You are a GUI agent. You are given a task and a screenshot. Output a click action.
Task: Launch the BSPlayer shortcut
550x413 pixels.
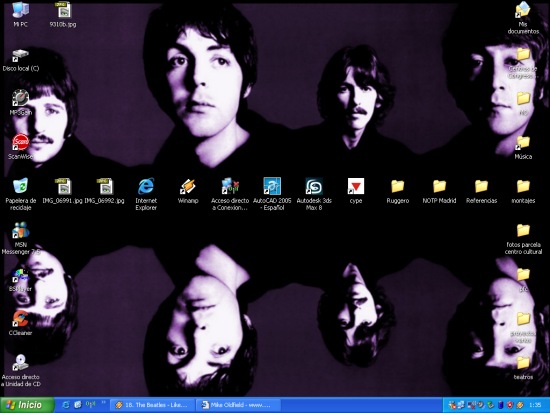[x=20, y=280]
